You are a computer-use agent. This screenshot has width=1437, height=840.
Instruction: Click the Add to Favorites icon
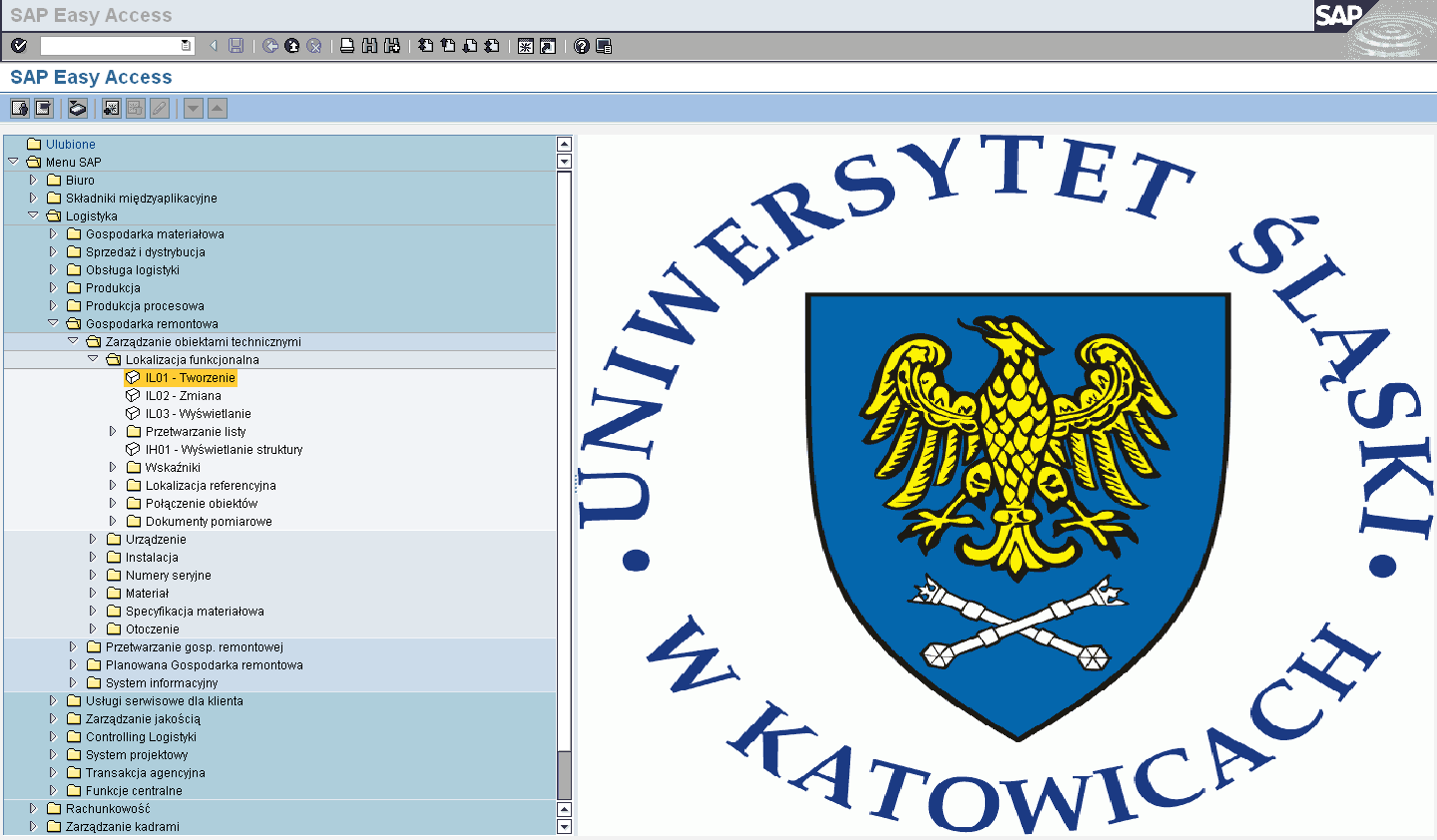(x=112, y=108)
